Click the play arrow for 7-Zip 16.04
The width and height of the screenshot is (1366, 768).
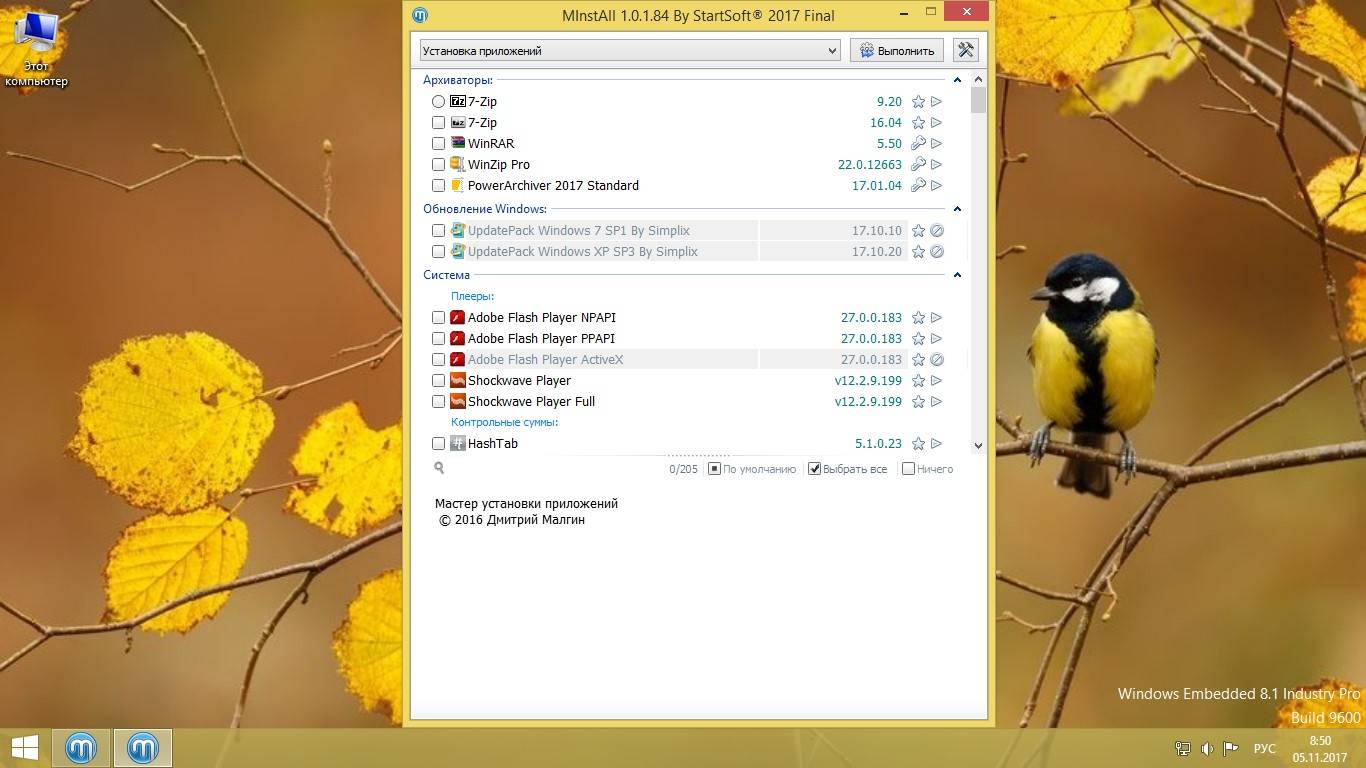(x=937, y=123)
